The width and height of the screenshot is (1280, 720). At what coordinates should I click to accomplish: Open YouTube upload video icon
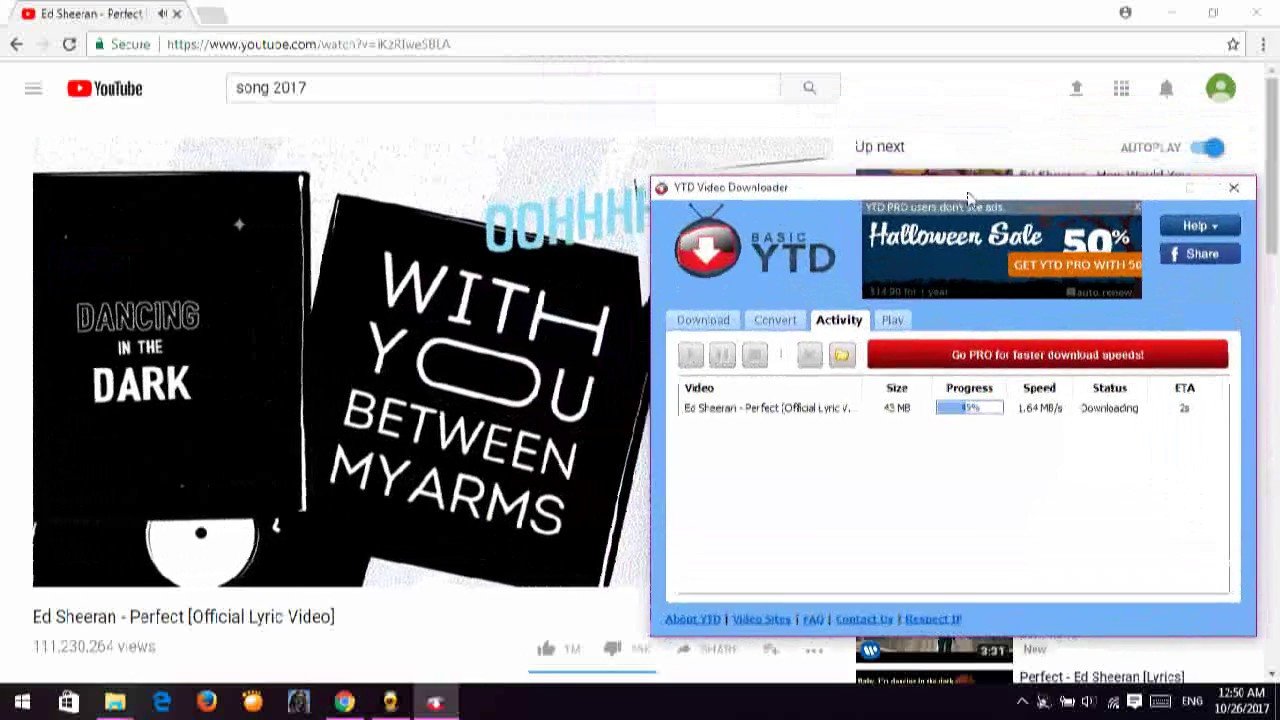tap(1076, 89)
